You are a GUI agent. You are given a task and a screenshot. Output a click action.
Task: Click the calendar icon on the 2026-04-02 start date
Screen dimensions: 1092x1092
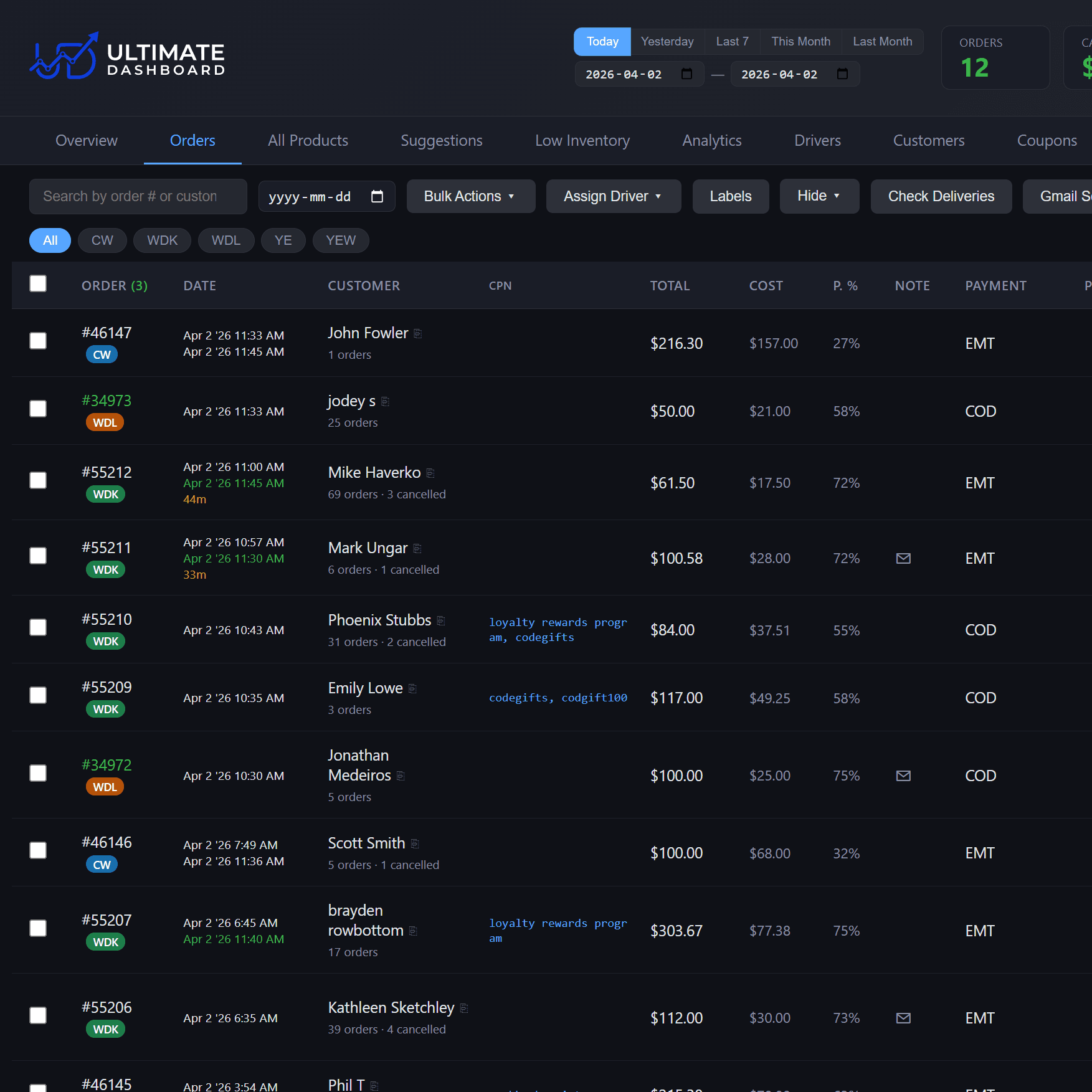tap(686, 74)
